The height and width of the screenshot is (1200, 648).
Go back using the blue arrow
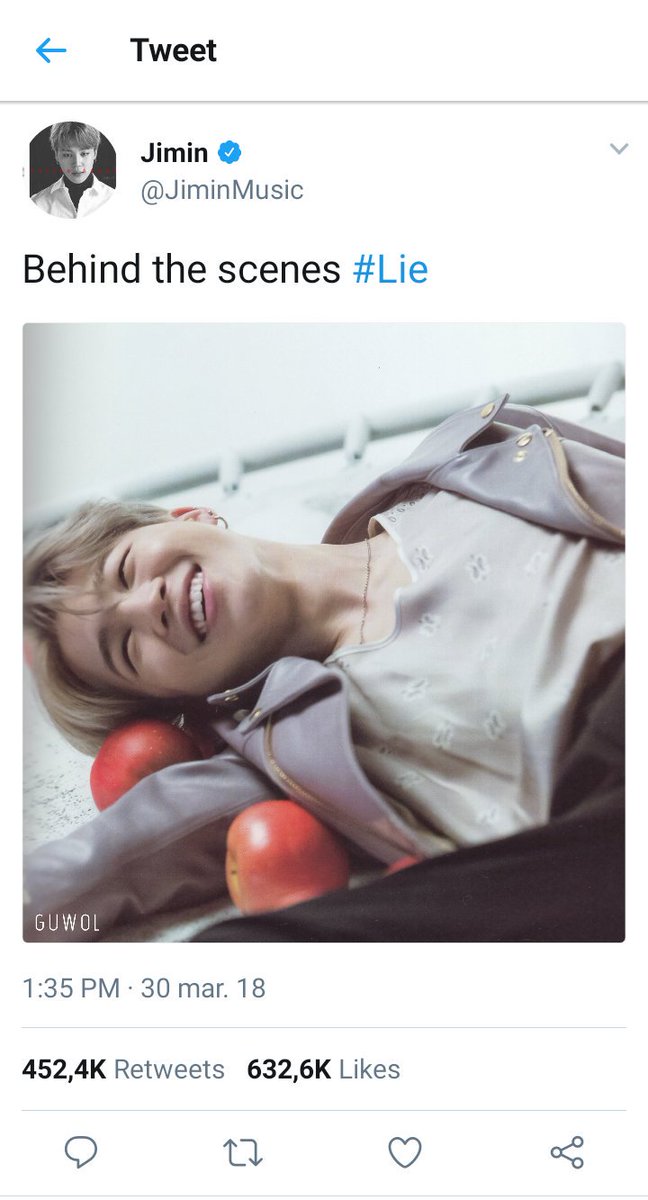50,50
